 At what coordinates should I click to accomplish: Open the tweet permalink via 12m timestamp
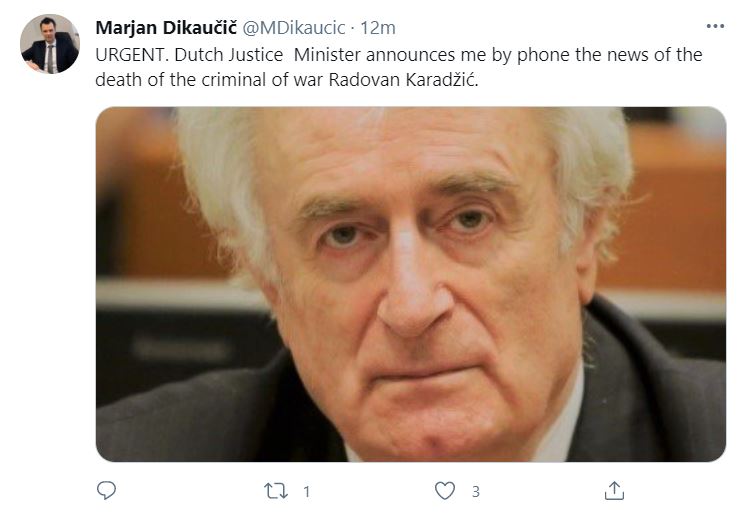point(378,28)
